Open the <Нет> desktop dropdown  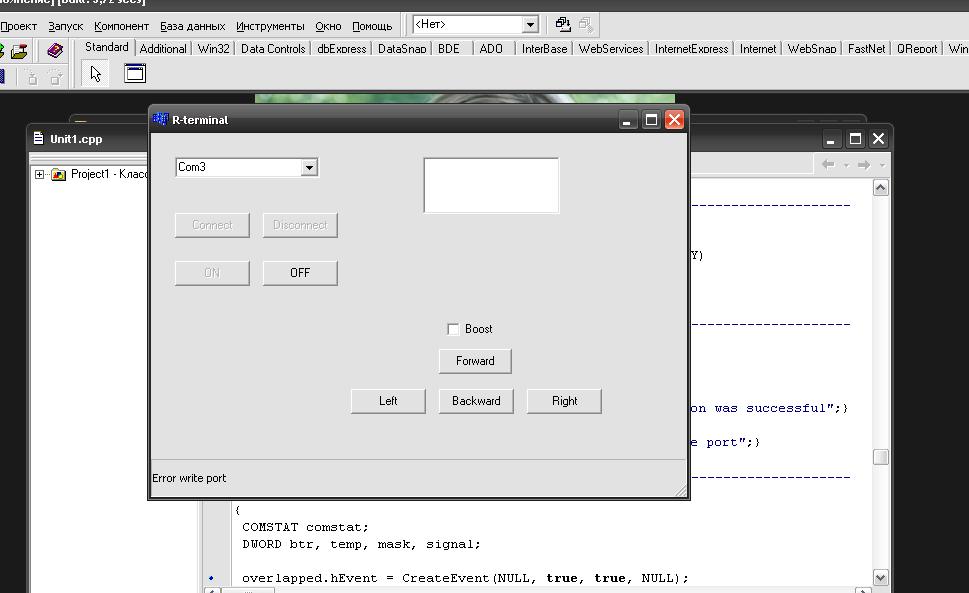[530, 24]
